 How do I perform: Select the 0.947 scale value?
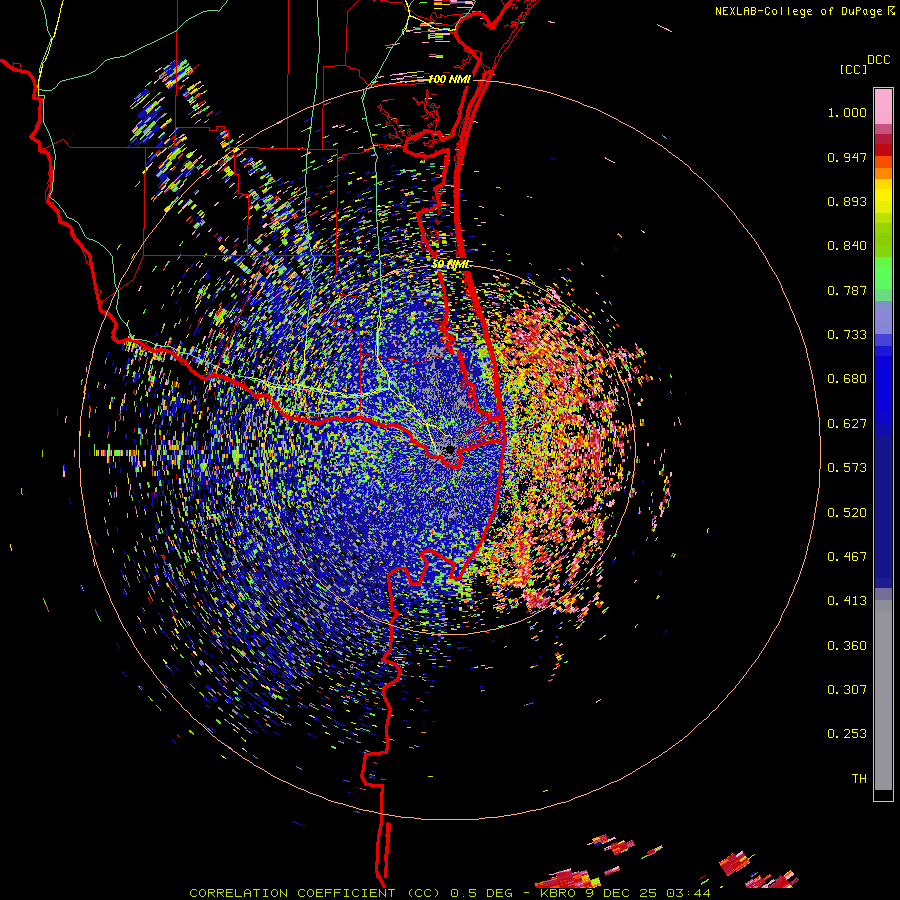tap(847, 157)
